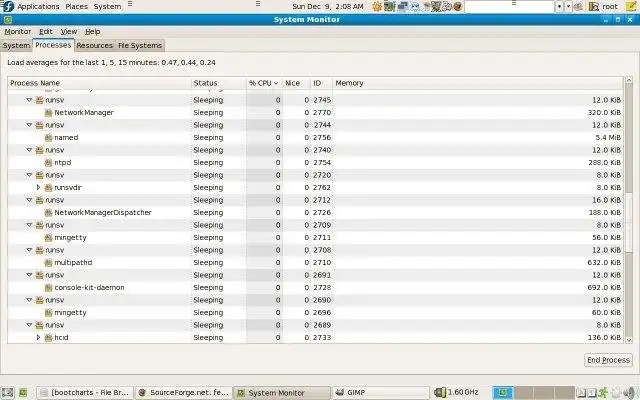Select the first workspace in workspace switcher
The height and width of the screenshot is (400, 640).
[x=503, y=393]
